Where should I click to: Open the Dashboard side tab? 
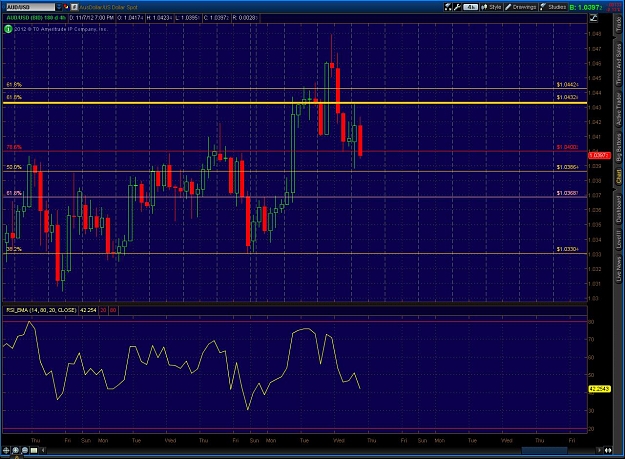tap(619, 209)
